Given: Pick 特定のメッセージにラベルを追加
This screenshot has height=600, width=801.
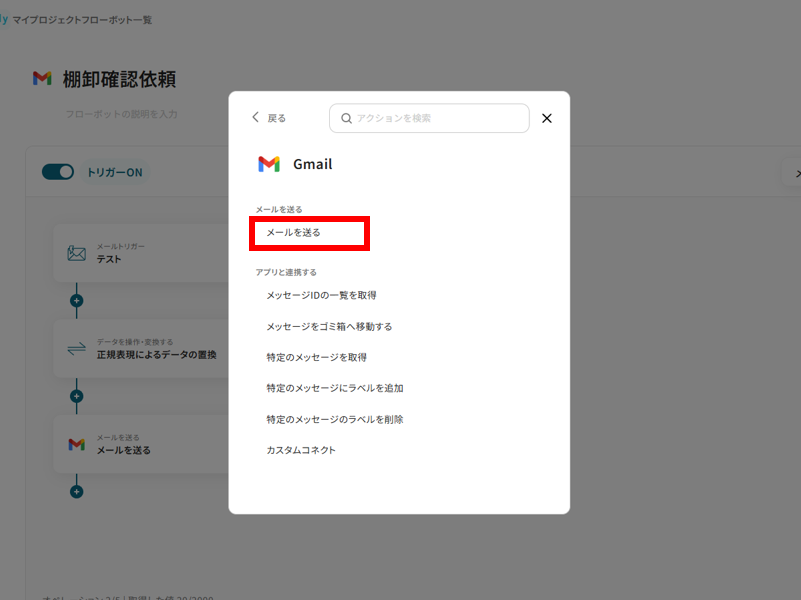Looking at the screenshot, I should 334,388.
